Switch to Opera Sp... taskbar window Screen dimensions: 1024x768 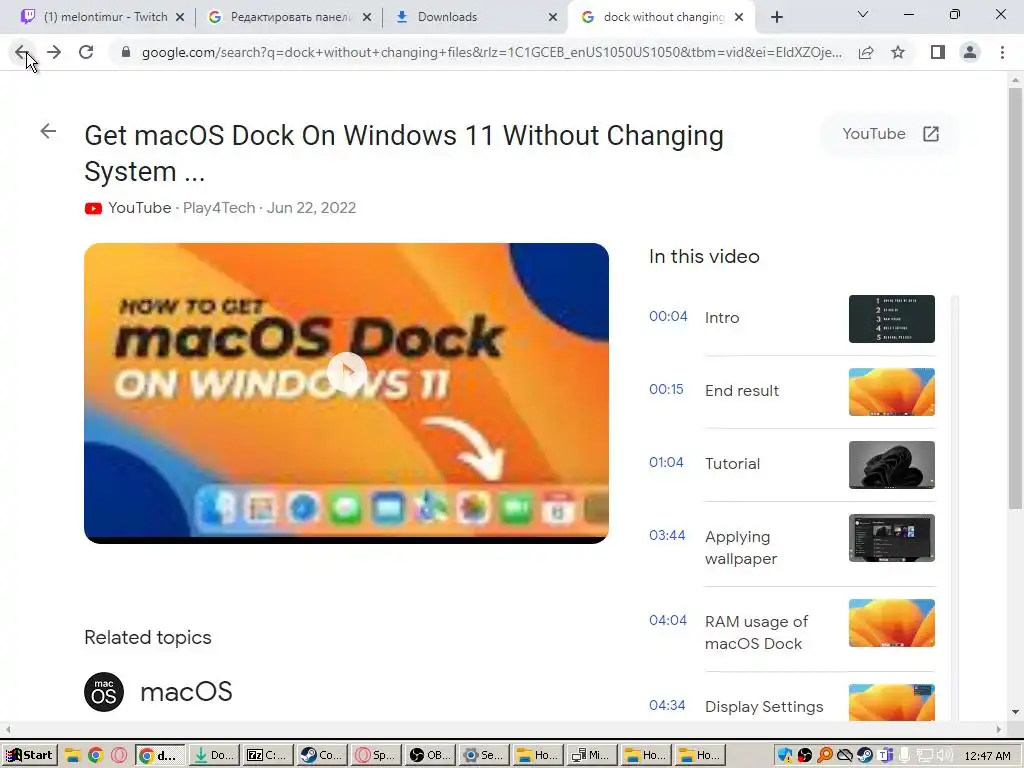click(x=376, y=756)
